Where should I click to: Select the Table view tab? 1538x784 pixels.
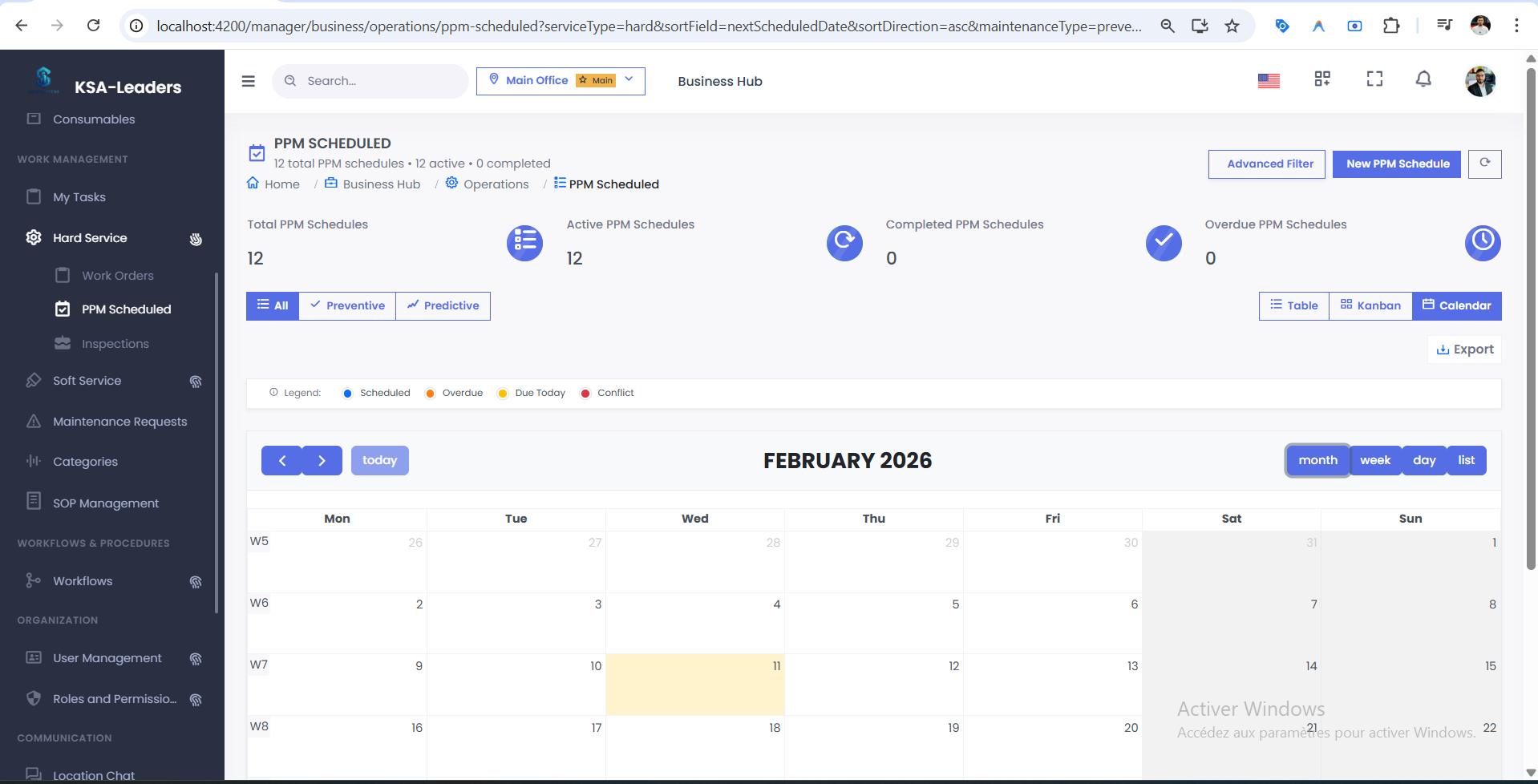point(1293,305)
